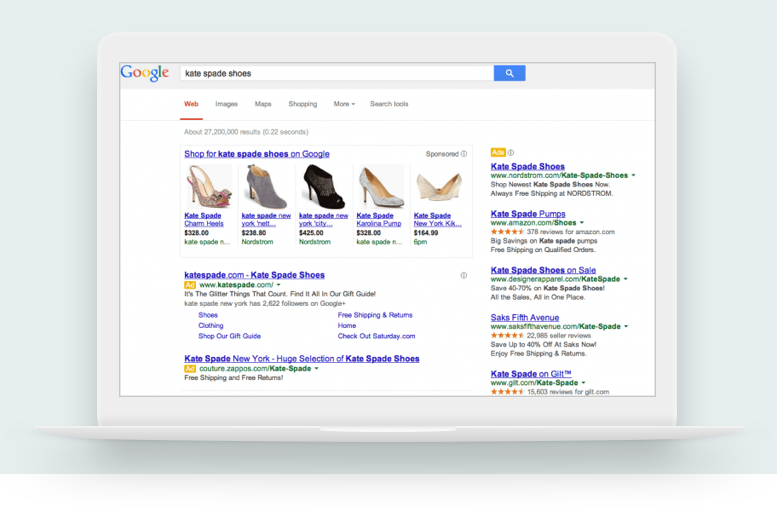777x510 pixels.
Task: Open the Kate Spade Karolina Pump link
Action: pos(379,220)
